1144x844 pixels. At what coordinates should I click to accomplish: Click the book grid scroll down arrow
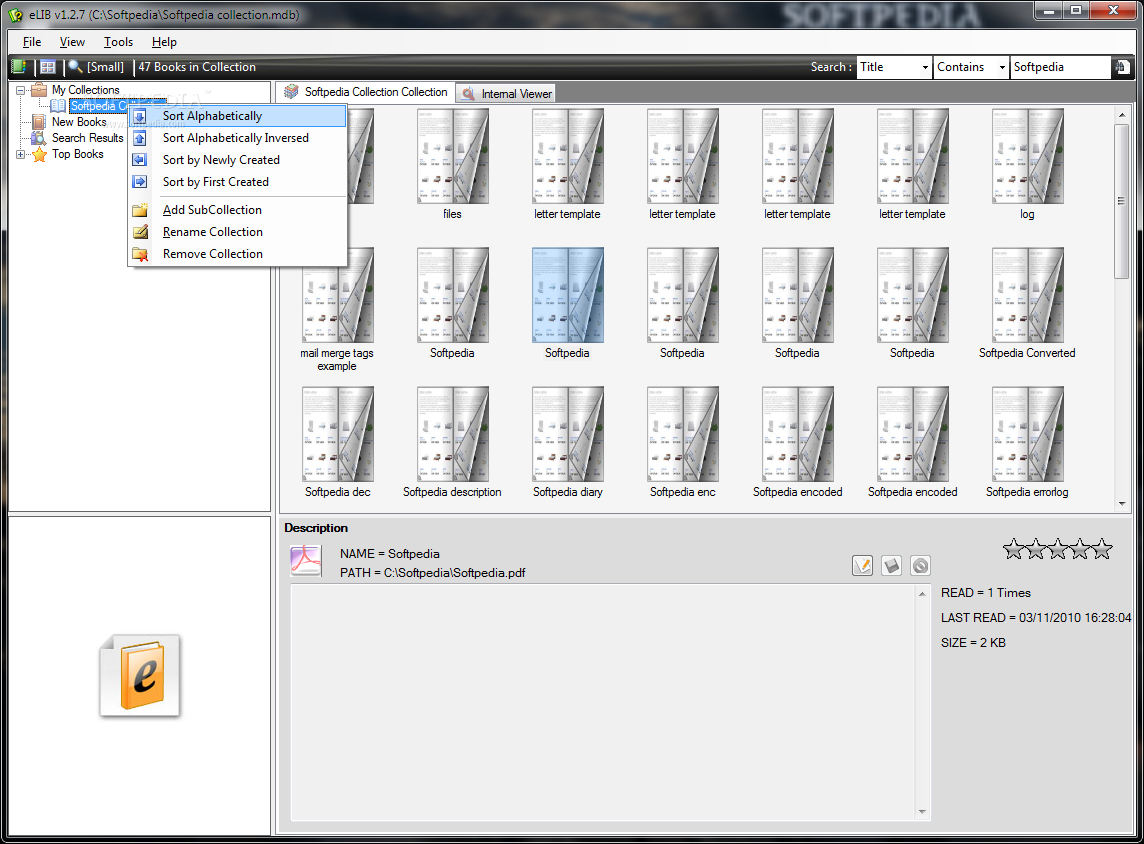pyautogui.click(x=1122, y=503)
